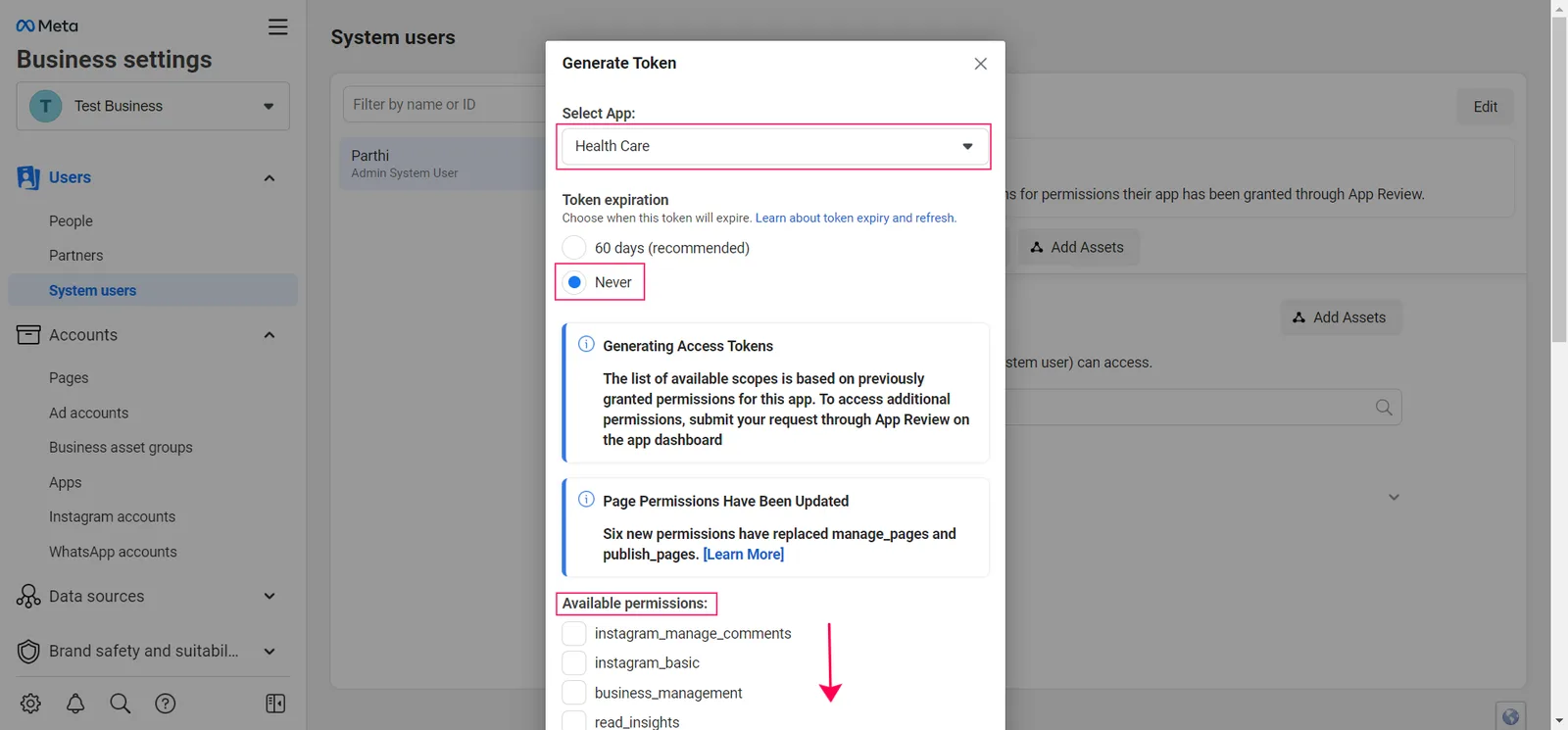Open the settings gear icon in sidebar footer
The height and width of the screenshot is (730, 1568).
(x=30, y=704)
